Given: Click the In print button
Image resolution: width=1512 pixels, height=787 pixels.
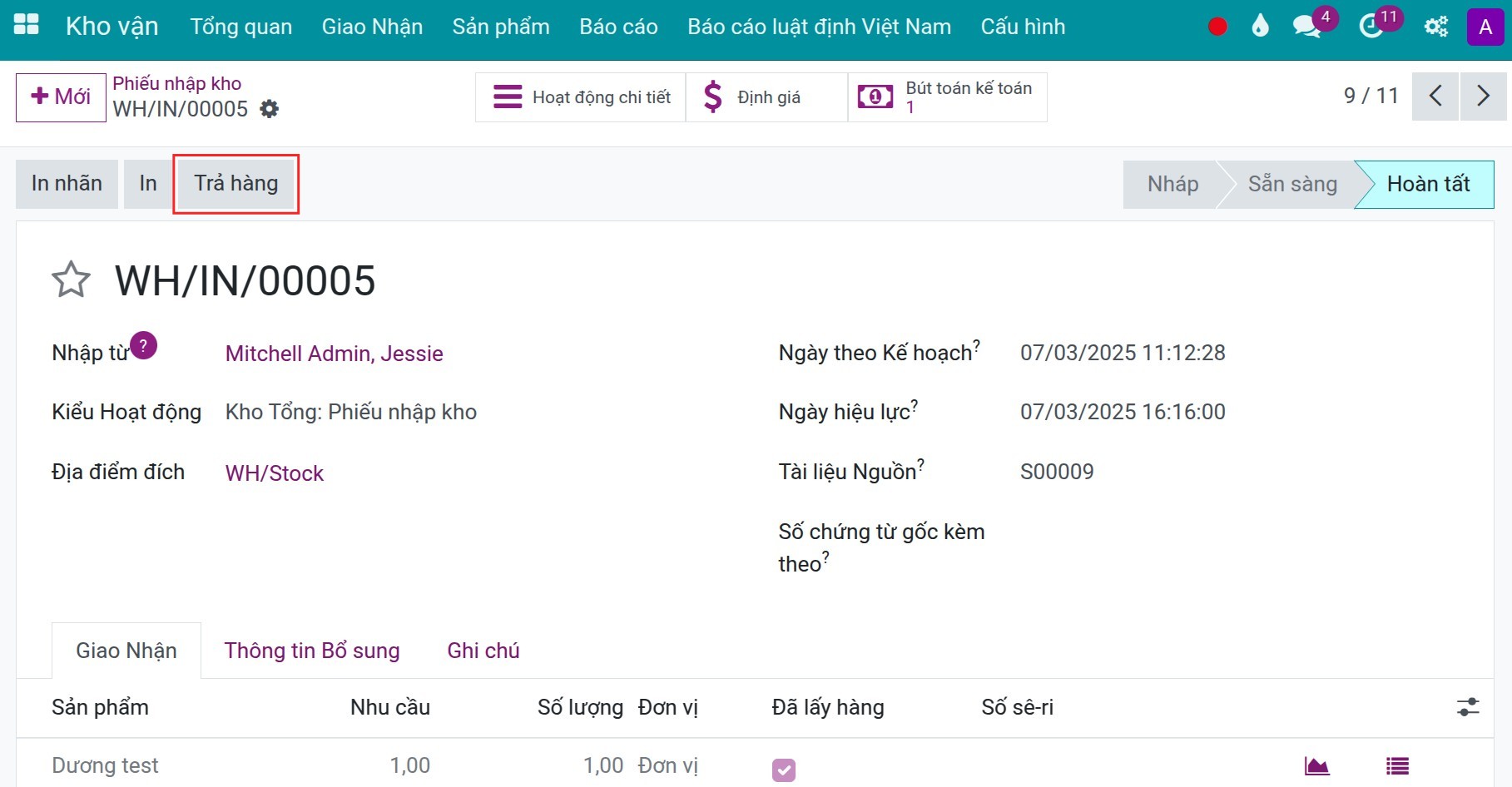Looking at the screenshot, I should coord(148,184).
